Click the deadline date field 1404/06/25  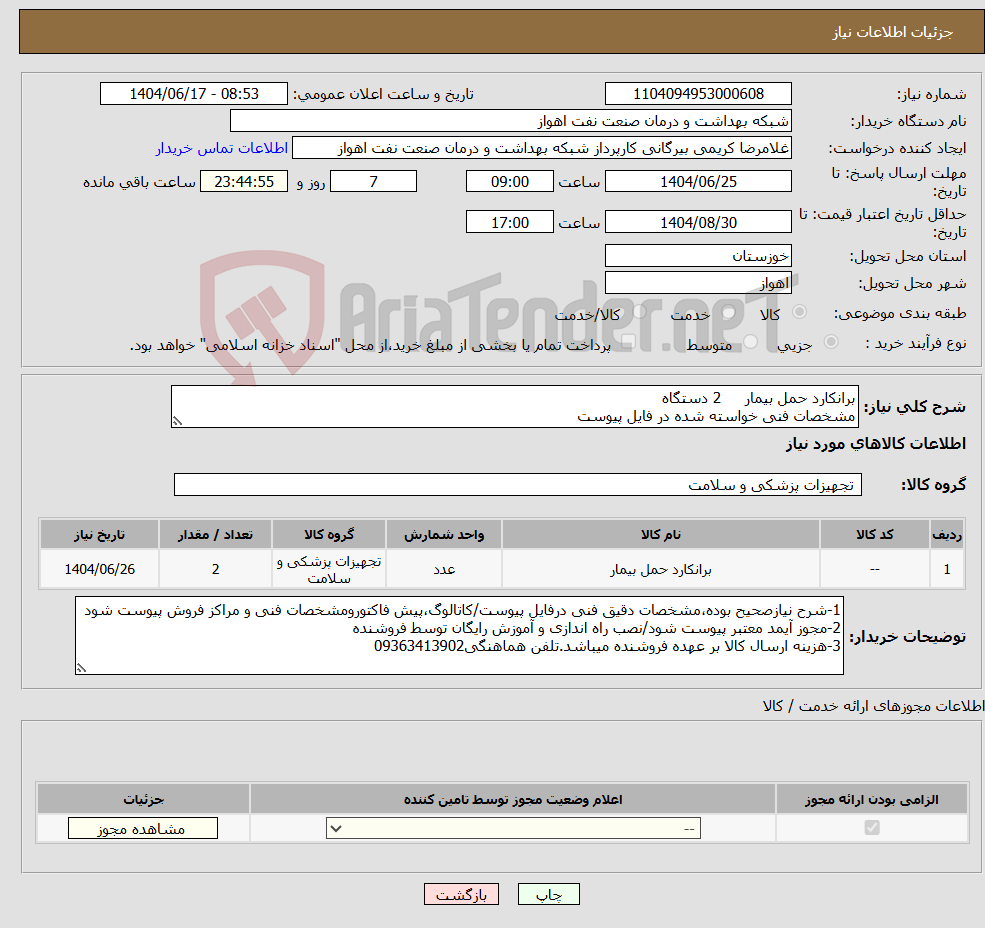pos(698,181)
